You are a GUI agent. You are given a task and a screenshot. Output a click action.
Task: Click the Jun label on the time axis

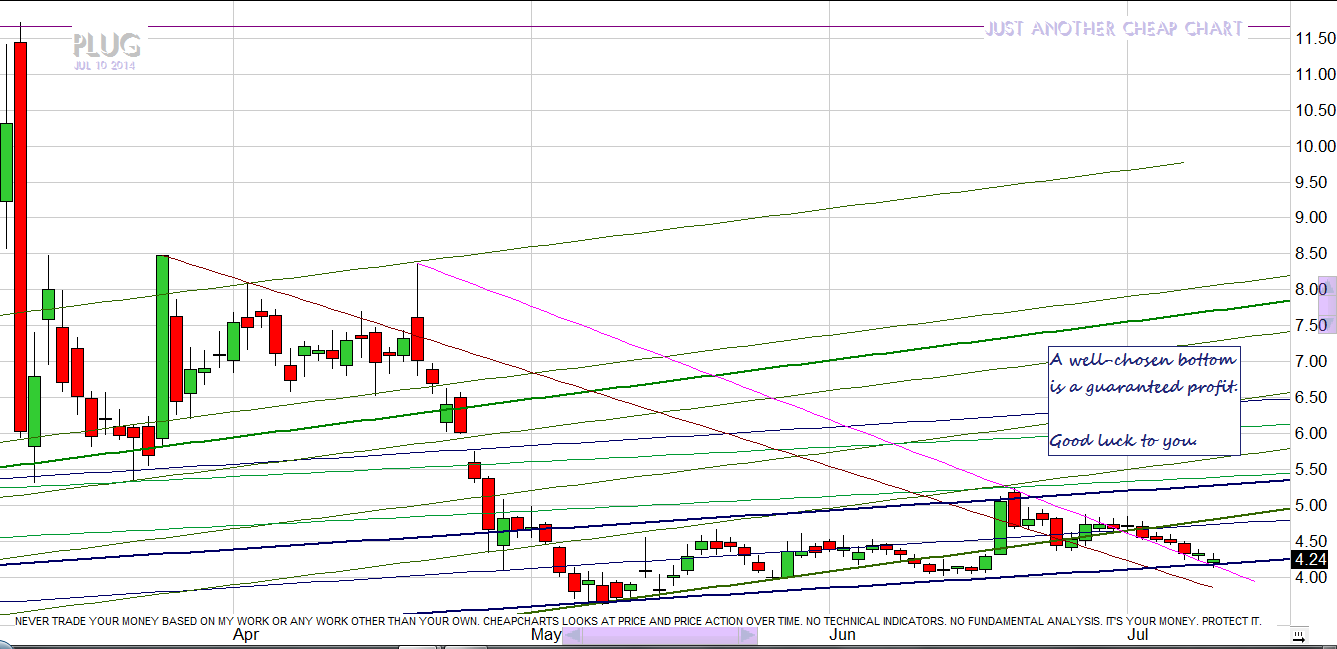842,635
